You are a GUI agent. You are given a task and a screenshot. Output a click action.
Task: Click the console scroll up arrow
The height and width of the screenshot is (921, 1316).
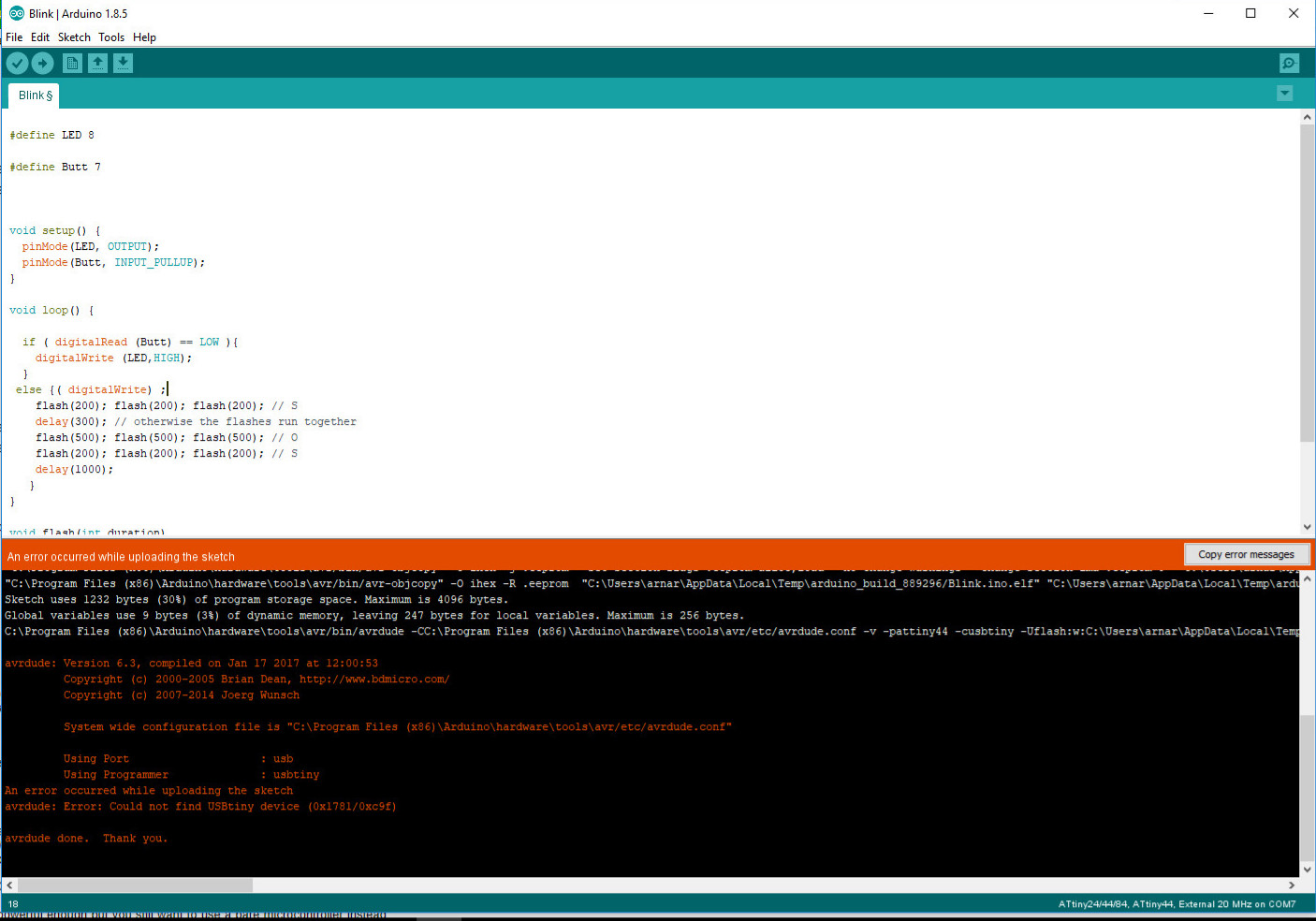[x=1308, y=579]
